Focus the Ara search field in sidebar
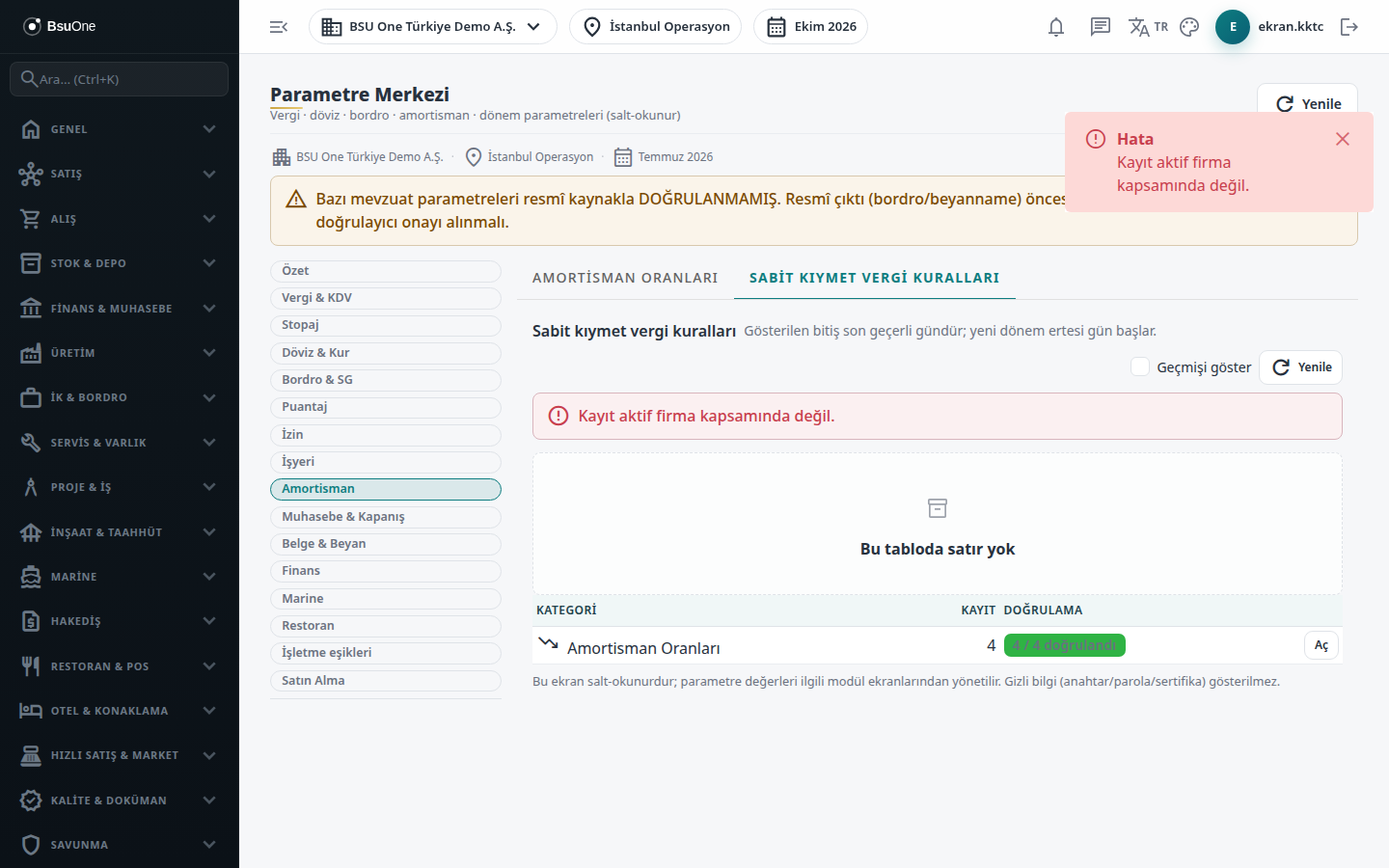Viewport: 1389px width, 868px height. point(120,79)
